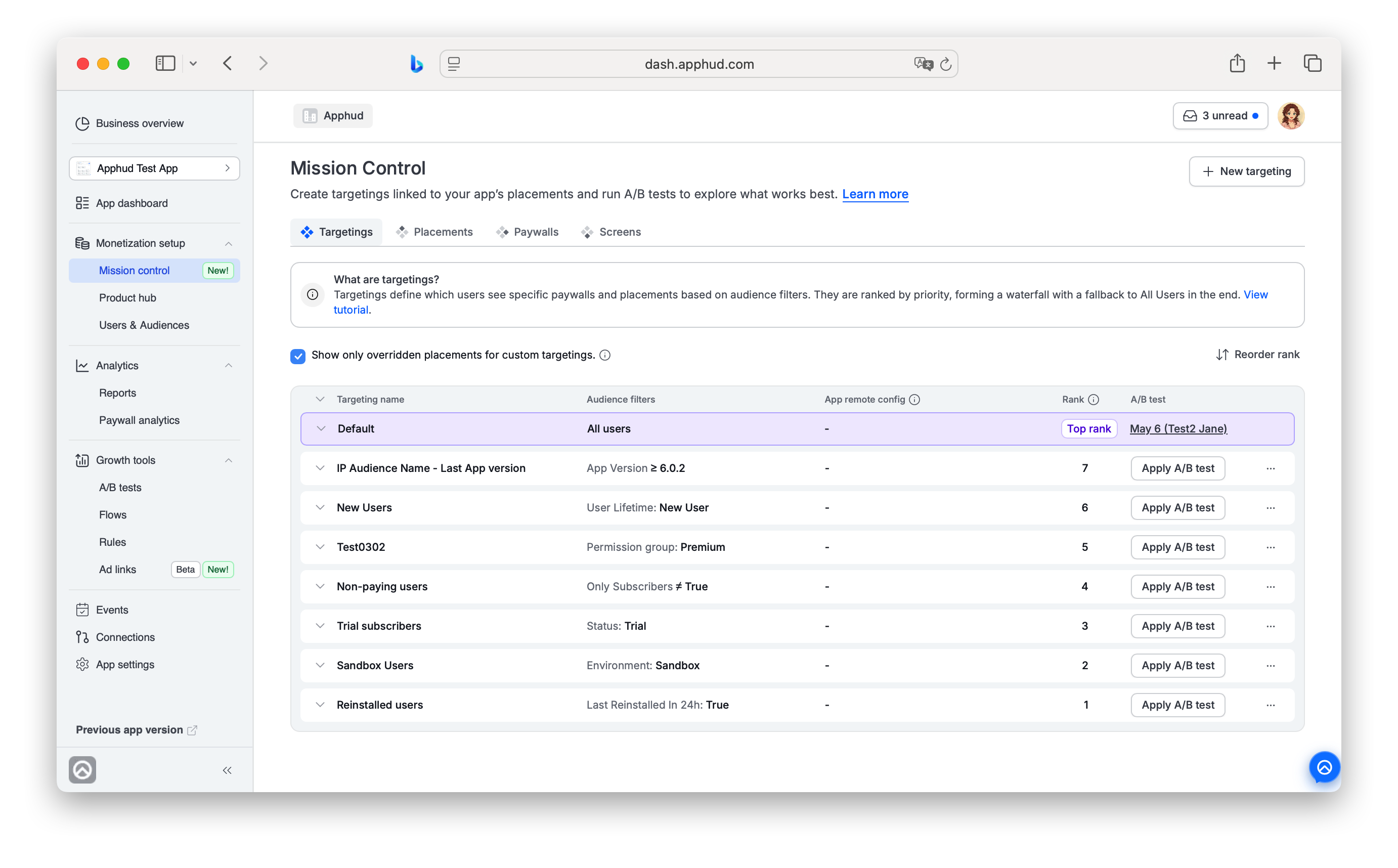1398x868 pixels.
Task: Apply A/B test for Non-paying users
Action: pos(1177,587)
